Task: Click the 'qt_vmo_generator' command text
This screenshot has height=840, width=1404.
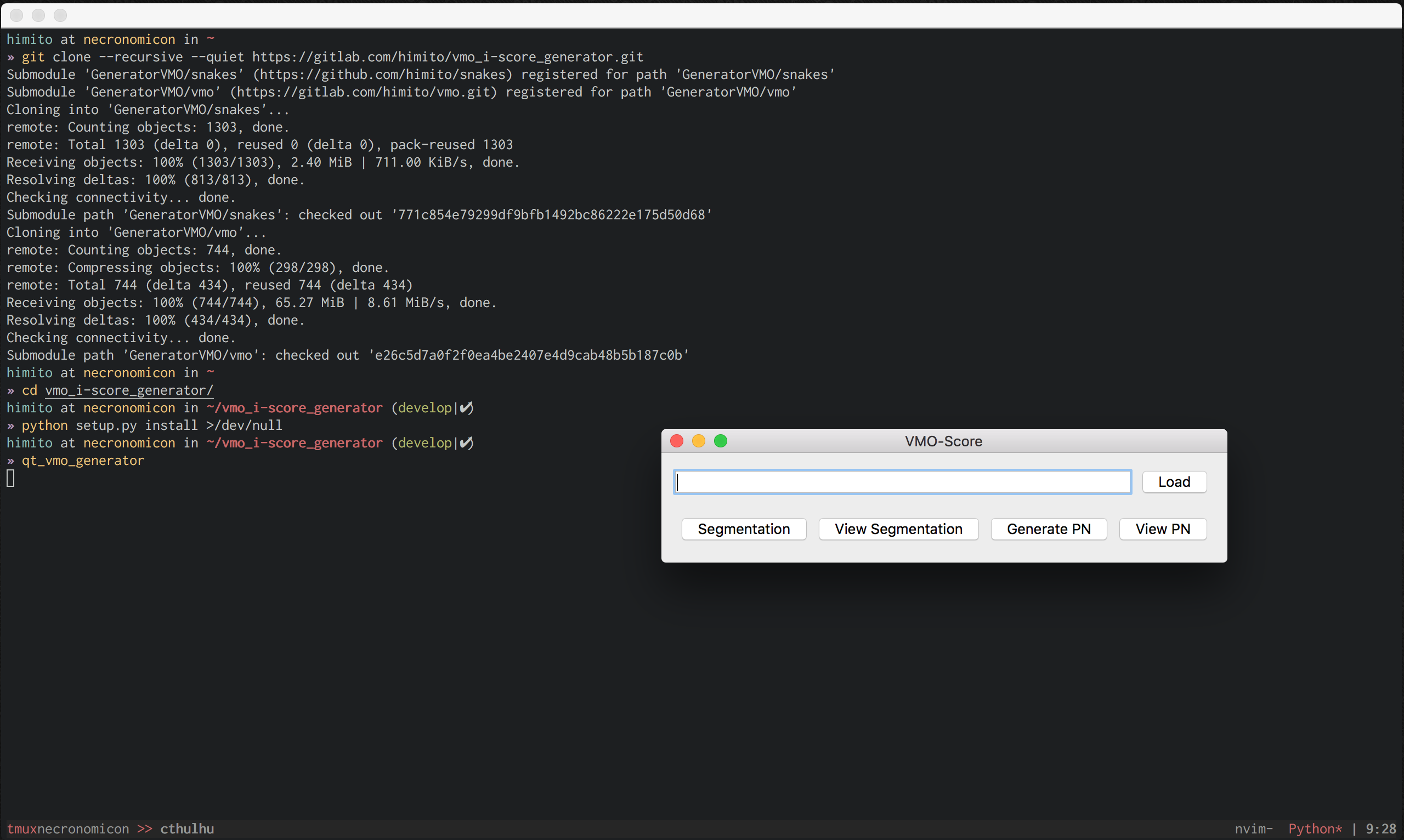Action: click(x=83, y=461)
